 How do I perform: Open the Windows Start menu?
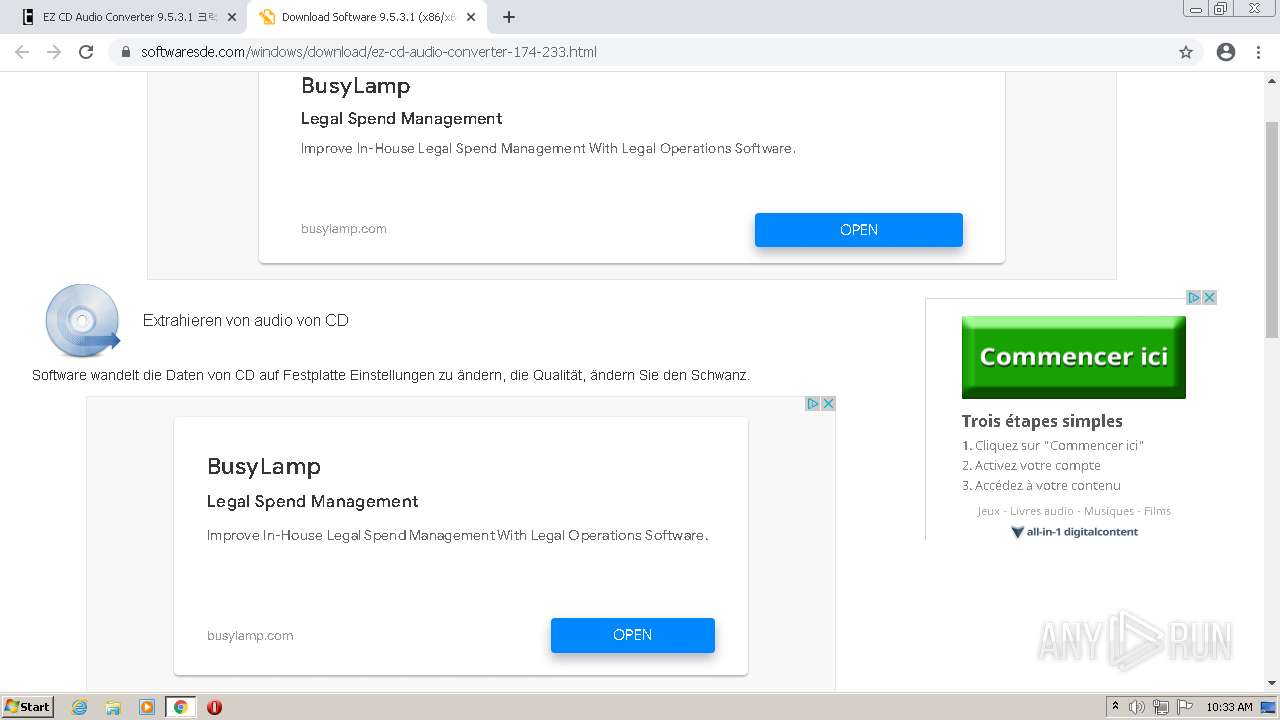(27, 707)
